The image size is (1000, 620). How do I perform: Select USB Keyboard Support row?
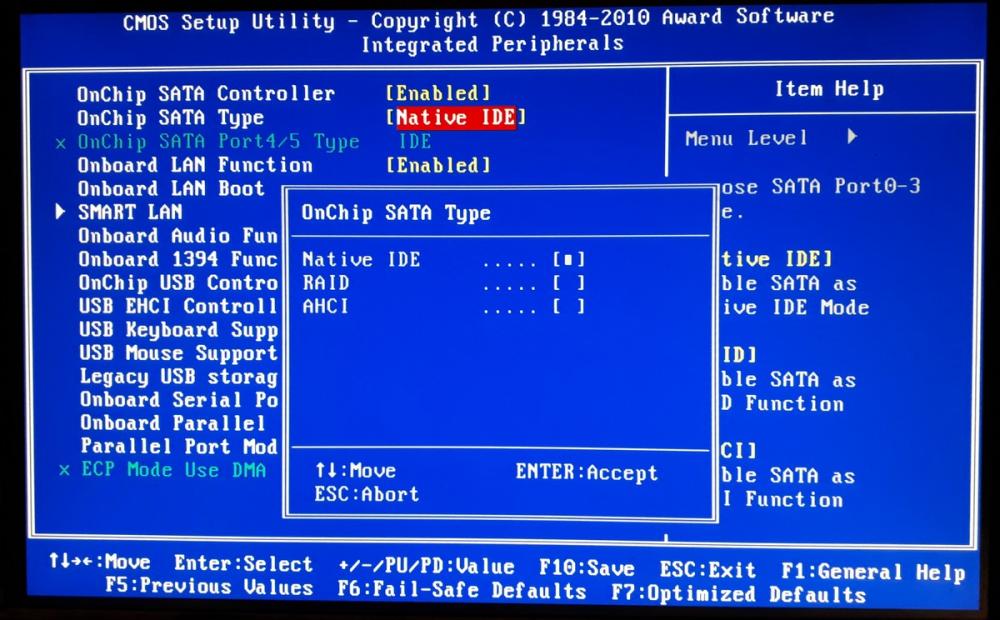click(179, 330)
